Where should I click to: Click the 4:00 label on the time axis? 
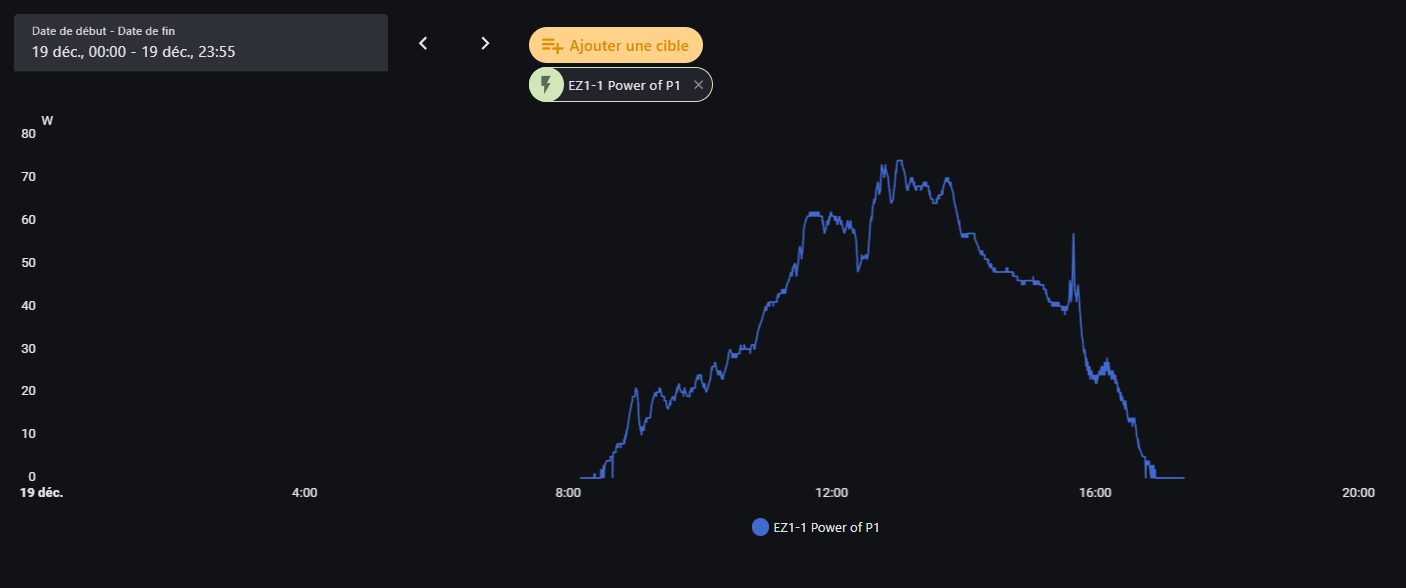coord(304,492)
